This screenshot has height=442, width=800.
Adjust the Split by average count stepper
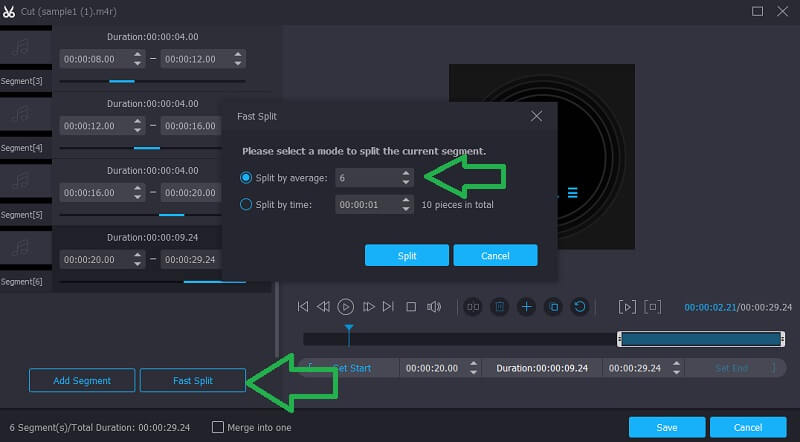pyautogui.click(x=405, y=177)
